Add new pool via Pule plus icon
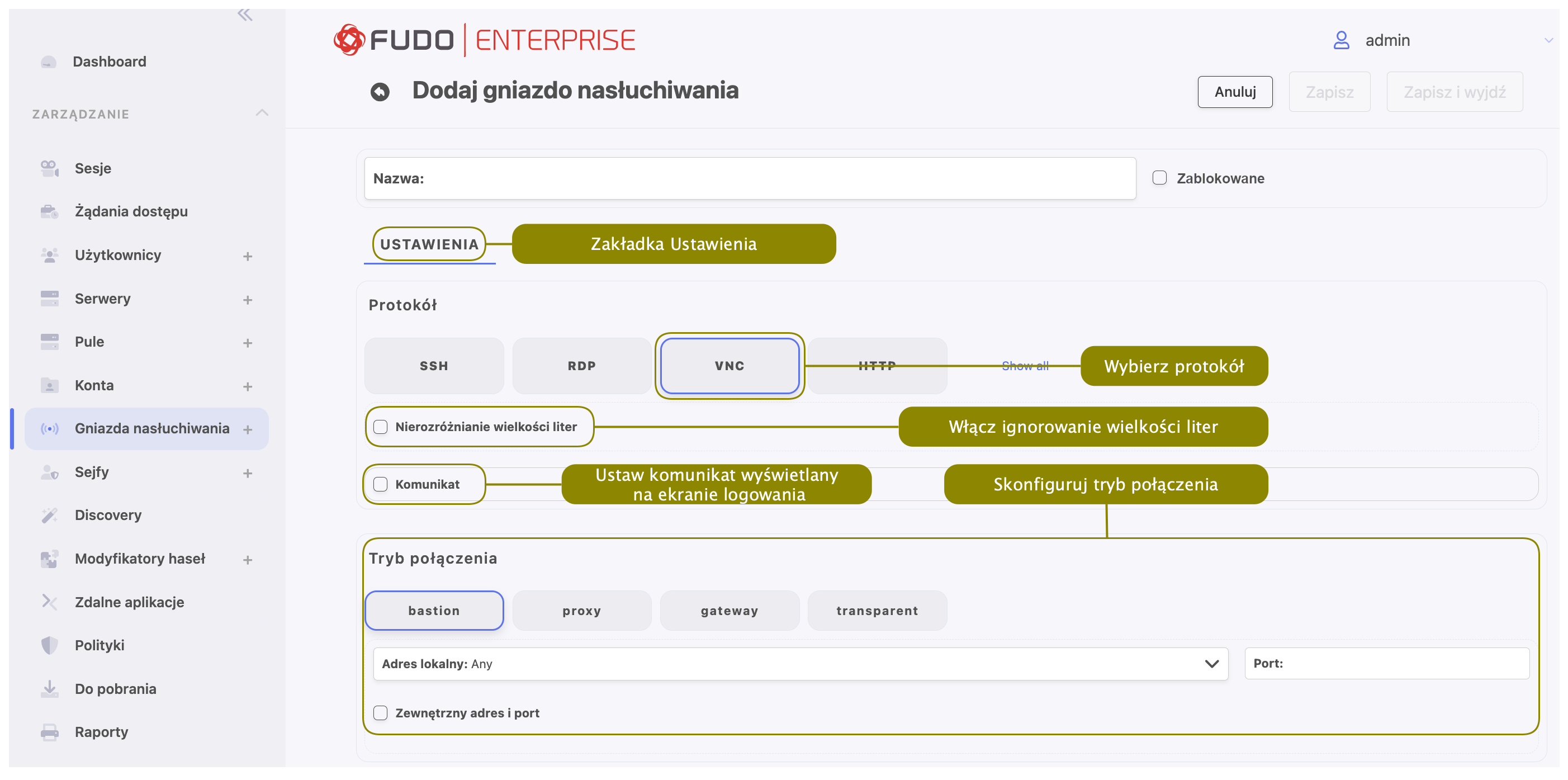The image size is (1568, 780). click(247, 343)
